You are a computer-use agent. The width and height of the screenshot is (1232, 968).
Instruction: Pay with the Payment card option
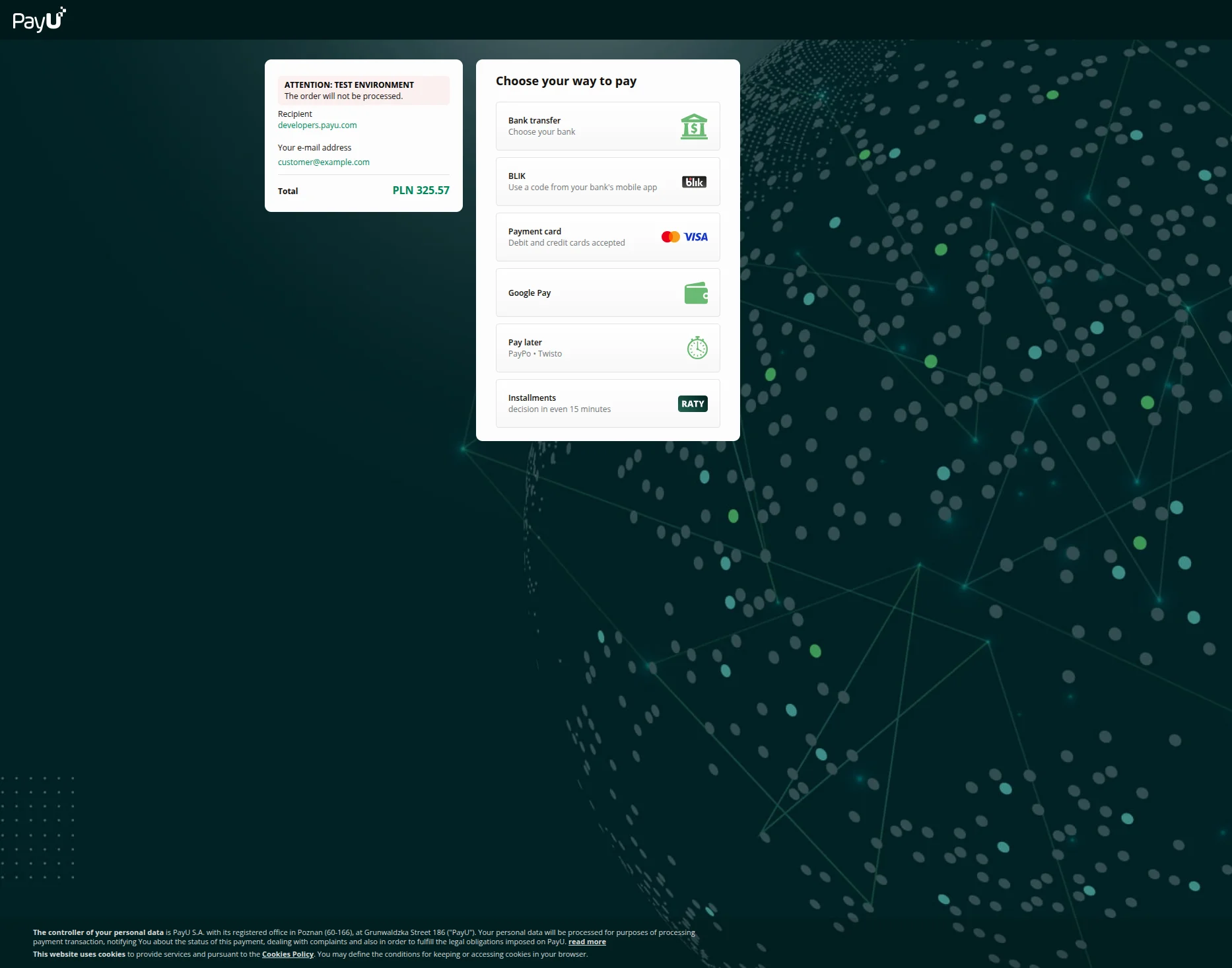tap(607, 237)
